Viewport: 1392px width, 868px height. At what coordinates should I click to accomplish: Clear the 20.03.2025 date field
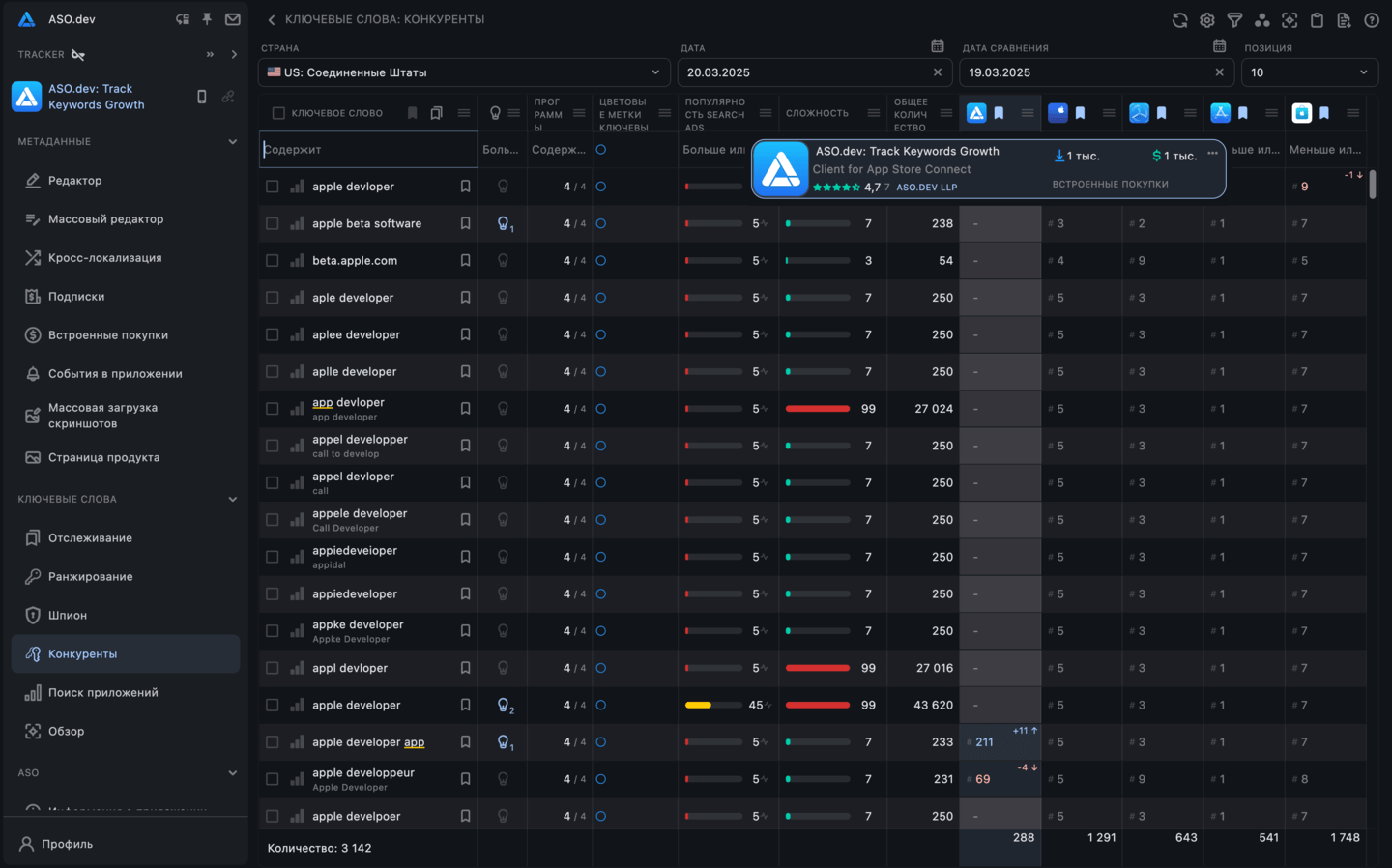click(x=937, y=72)
